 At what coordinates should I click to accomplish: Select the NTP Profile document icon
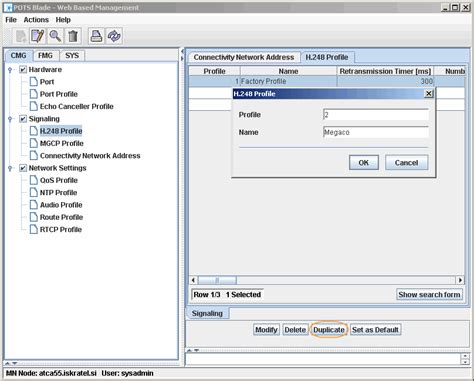33,193
